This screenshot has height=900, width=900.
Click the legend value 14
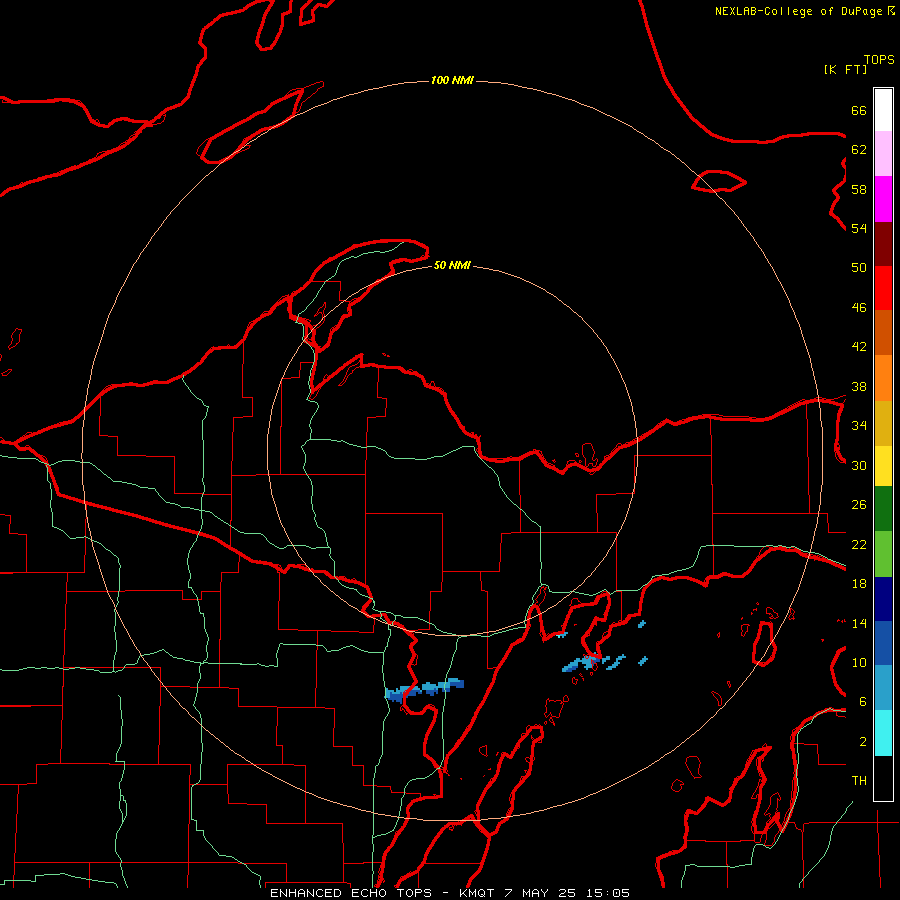(x=859, y=623)
